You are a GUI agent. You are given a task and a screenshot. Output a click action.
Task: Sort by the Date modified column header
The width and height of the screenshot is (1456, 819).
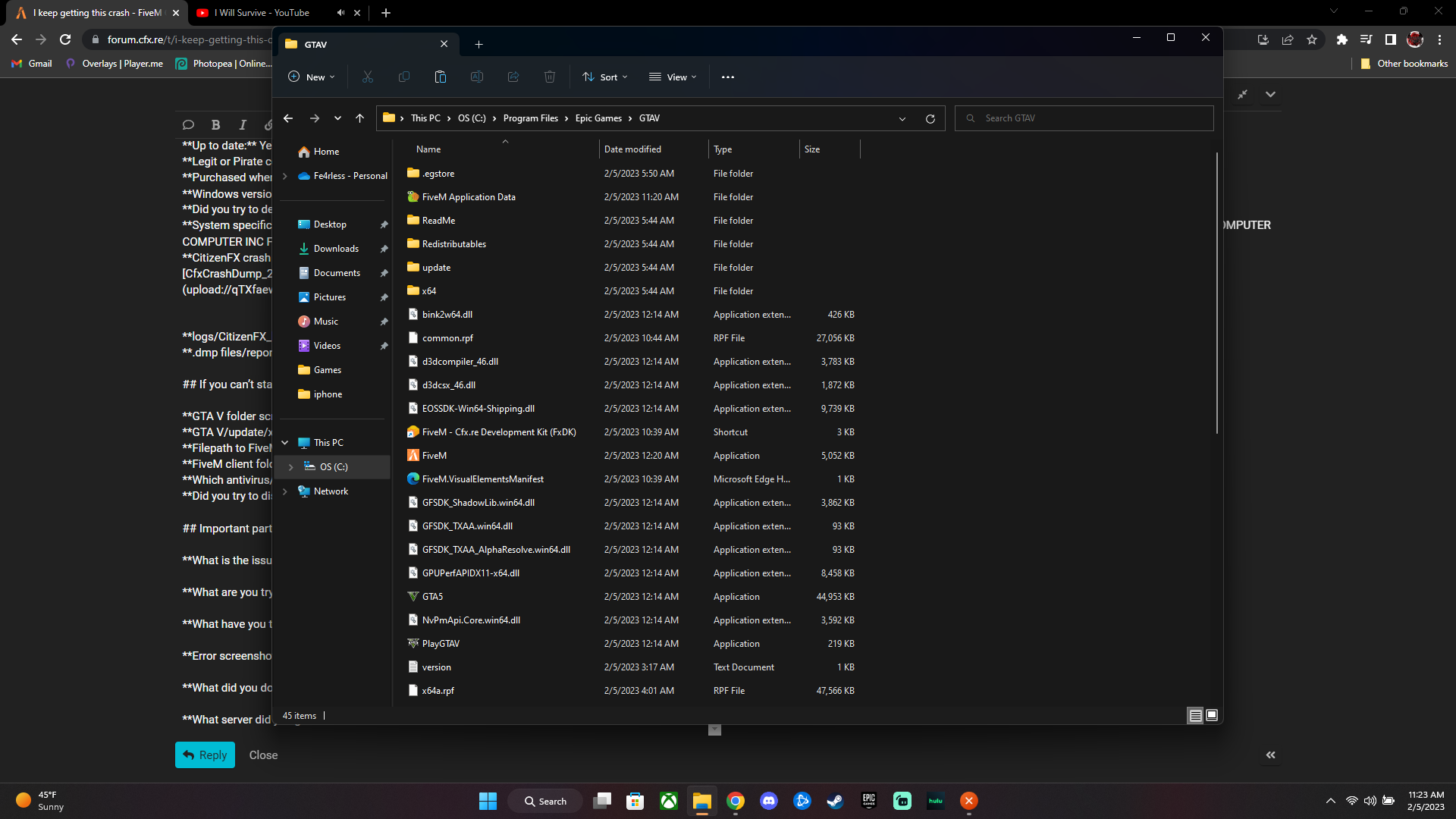(x=632, y=149)
